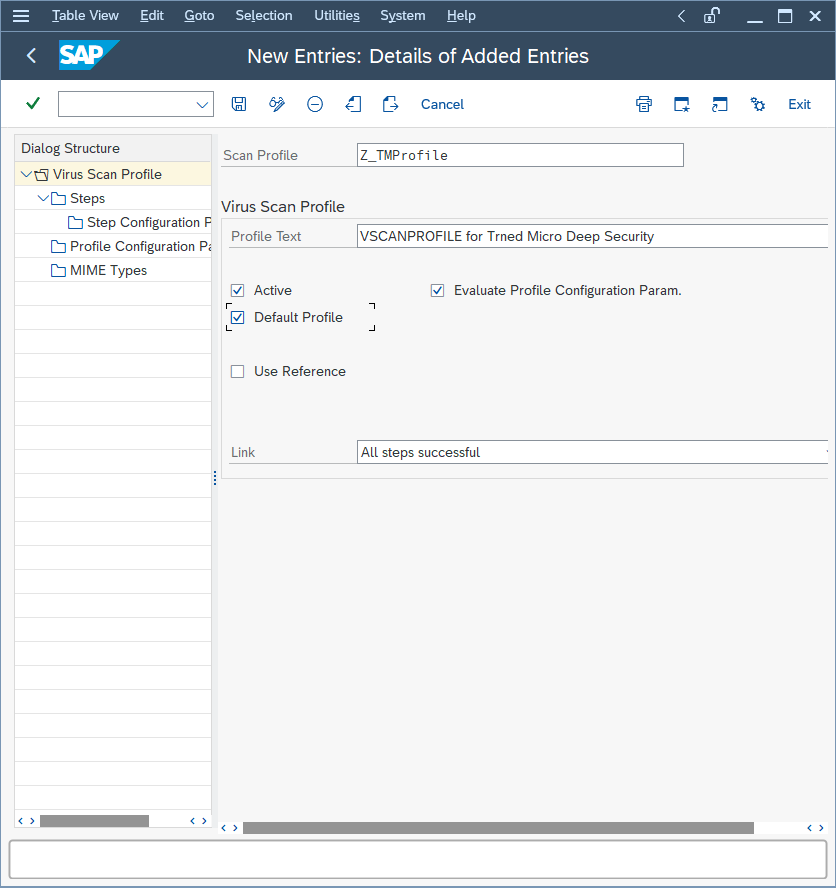The height and width of the screenshot is (888, 836).
Task: Go to the previous entry icon
Action: 352,103
